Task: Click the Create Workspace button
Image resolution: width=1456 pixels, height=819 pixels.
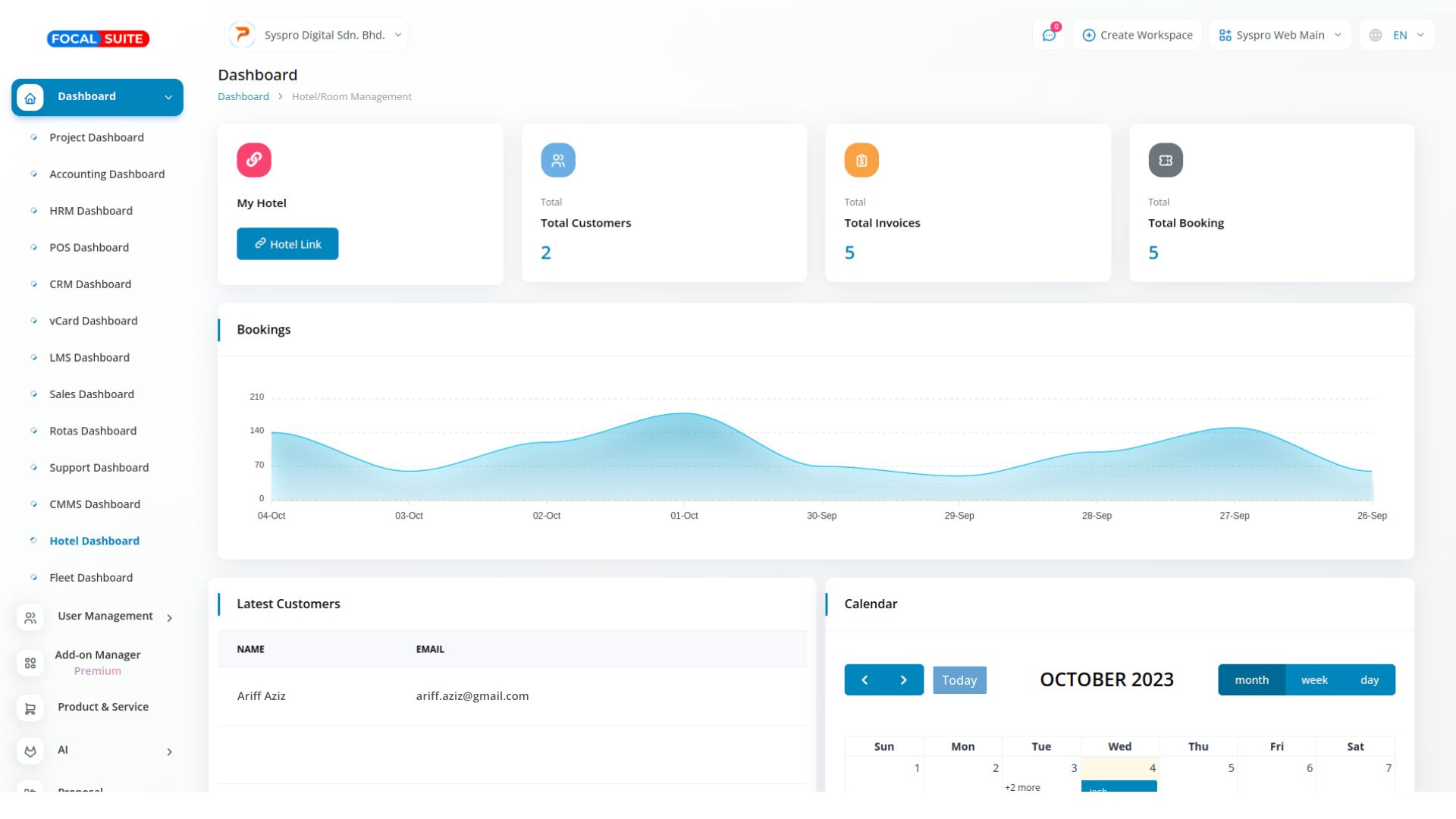Action: [1137, 35]
